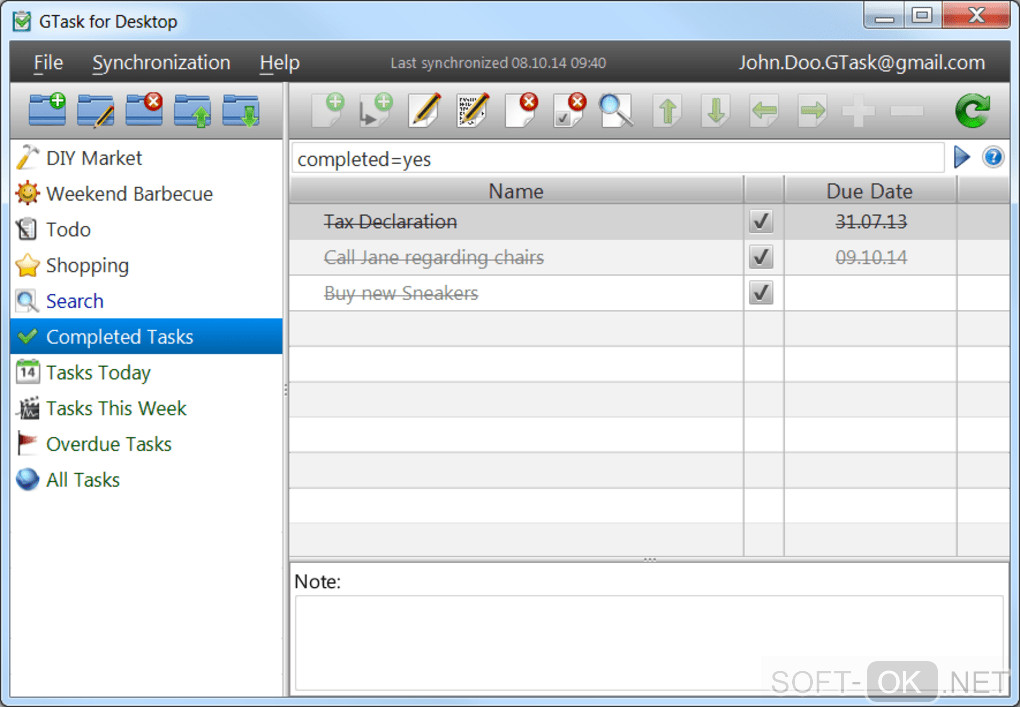Screen dimensions: 1020x707
Task: Open filter help question mark icon
Action: click(x=993, y=157)
